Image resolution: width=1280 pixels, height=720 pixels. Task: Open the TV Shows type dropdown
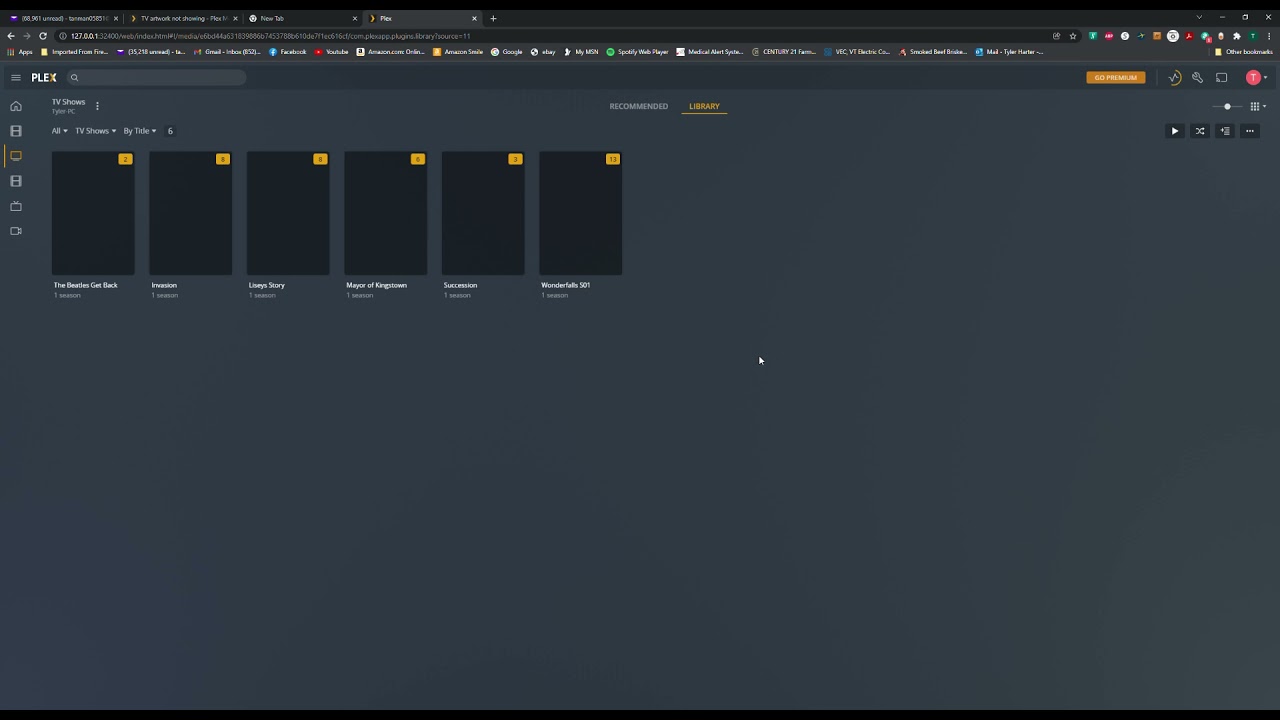point(96,131)
